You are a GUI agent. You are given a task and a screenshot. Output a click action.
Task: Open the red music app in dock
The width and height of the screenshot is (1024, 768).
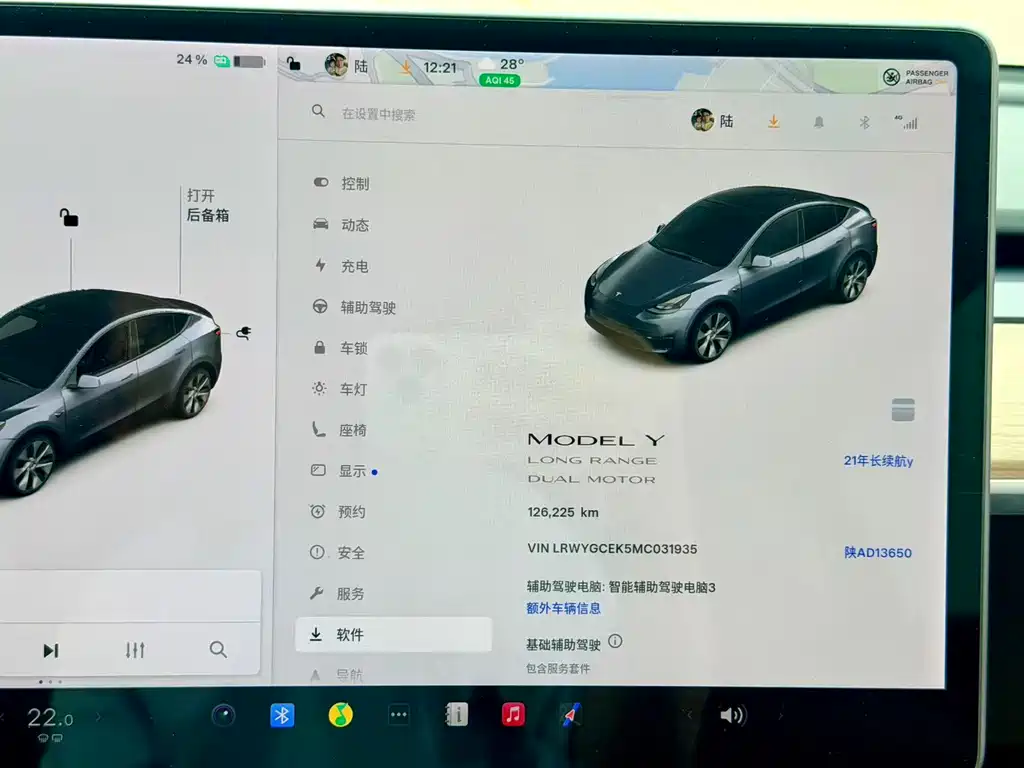click(513, 714)
